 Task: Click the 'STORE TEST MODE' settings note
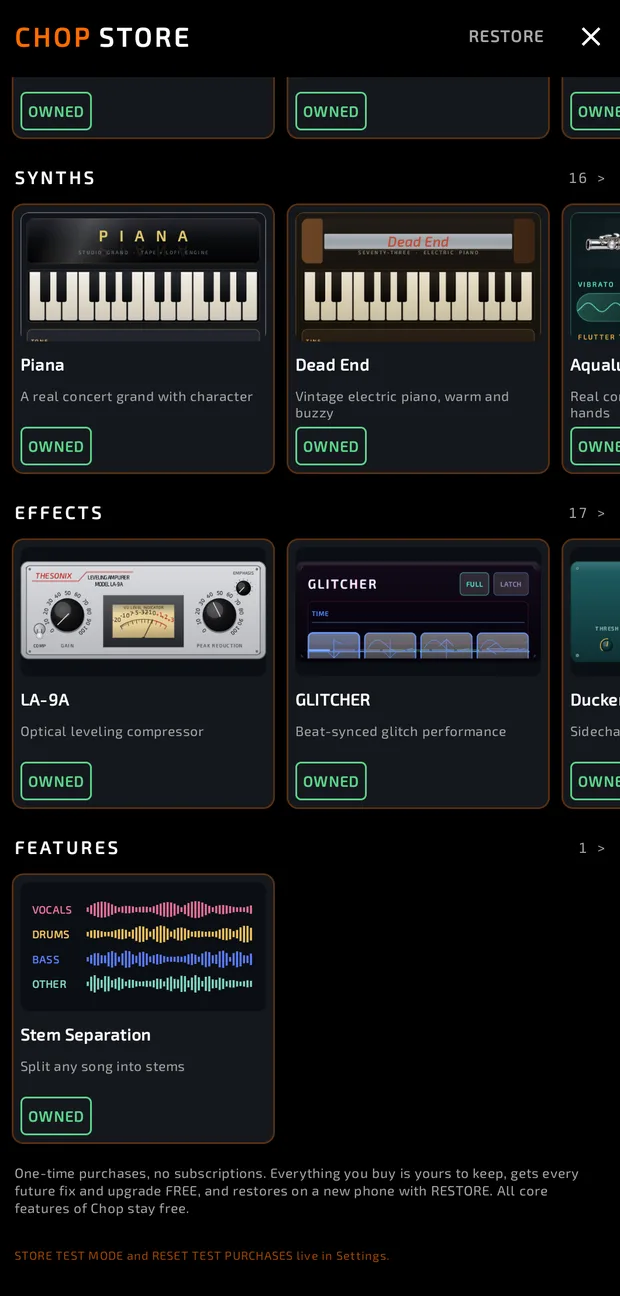(x=202, y=1256)
